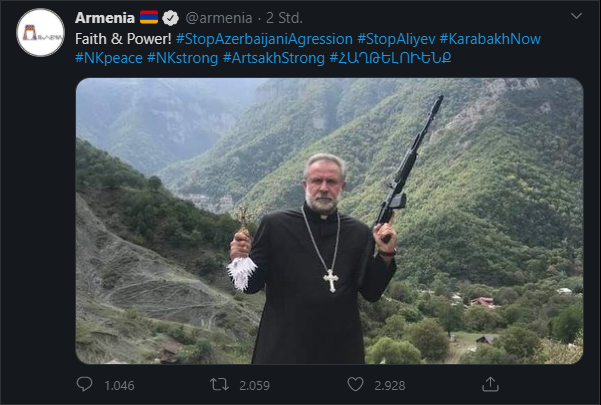Open hashtag #NKpeace
601x405 pixels.
pyautogui.click(x=108, y=58)
